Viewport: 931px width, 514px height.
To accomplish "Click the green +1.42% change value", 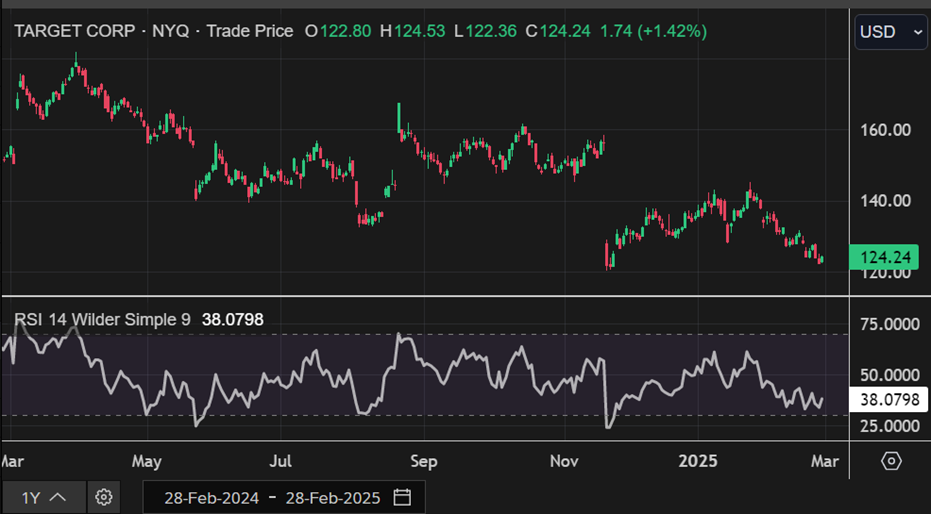I will point(676,31).
